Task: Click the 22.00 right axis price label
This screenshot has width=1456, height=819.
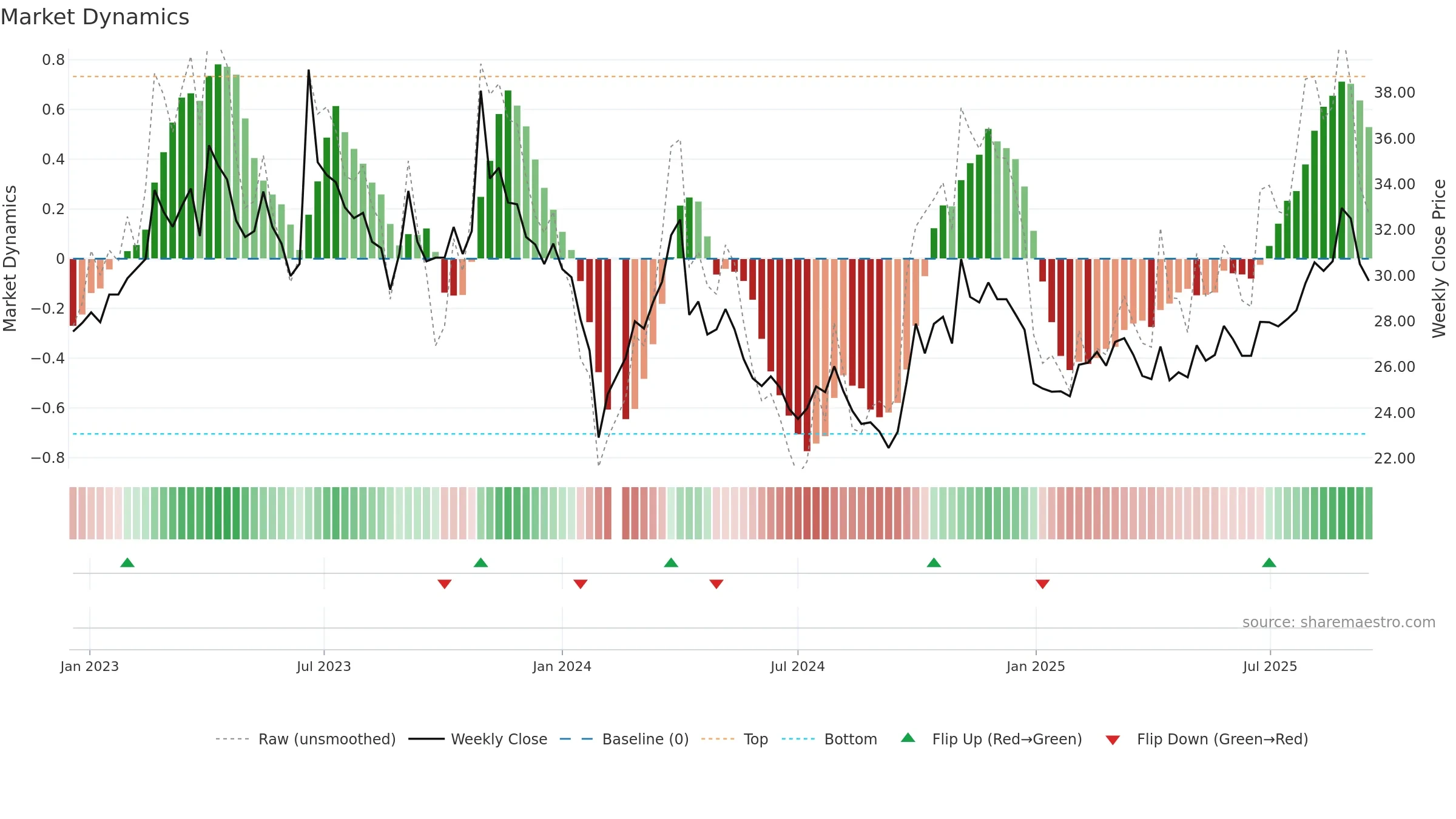Action: [1395, 459]
